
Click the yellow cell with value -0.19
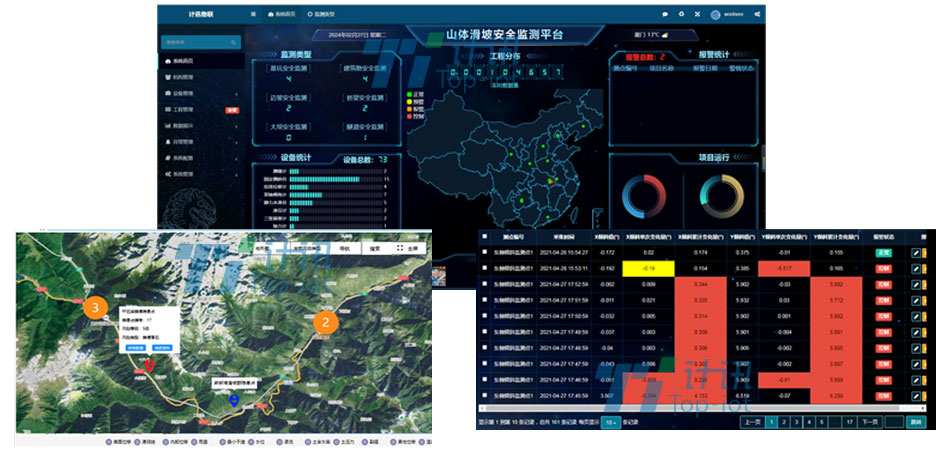pyautogui.click(x=648, y=268)
